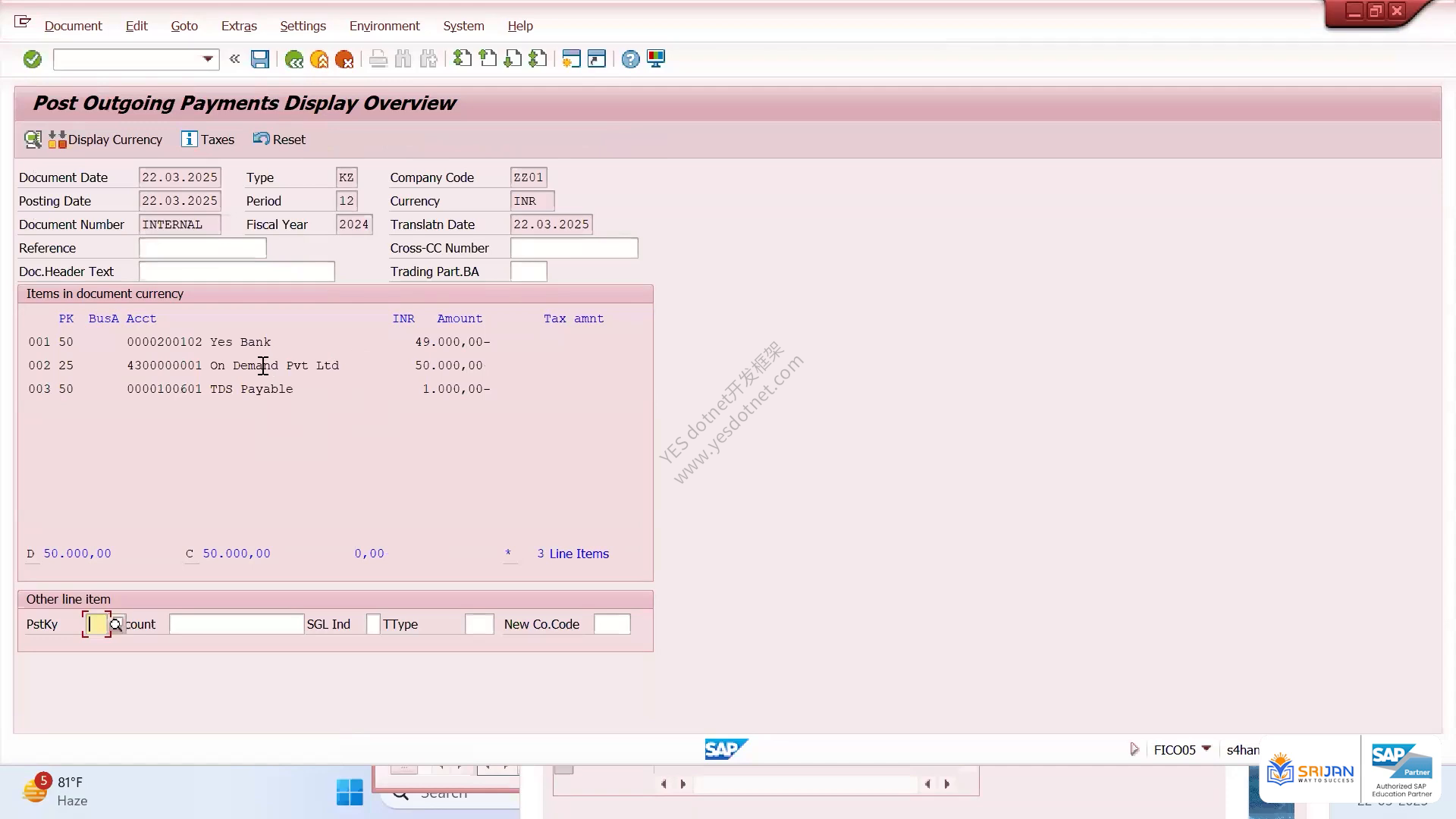
Task: Open the Help question mark icon
Action: pos(630,59)
